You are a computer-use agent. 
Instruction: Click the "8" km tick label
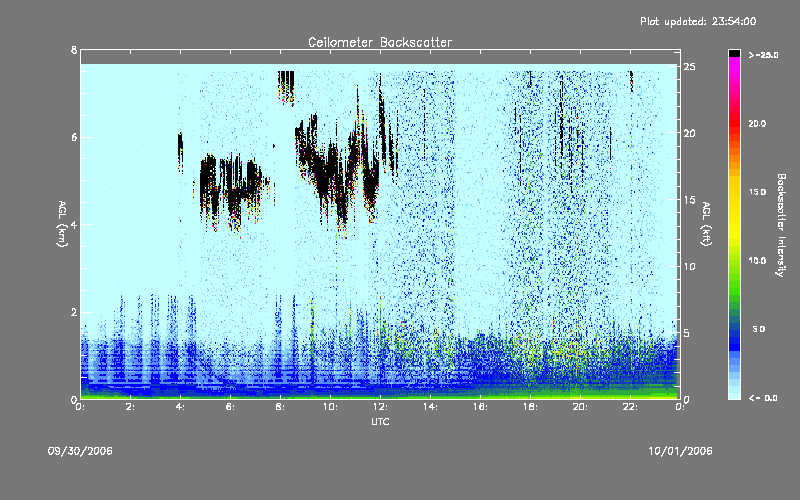pos(74,50)
